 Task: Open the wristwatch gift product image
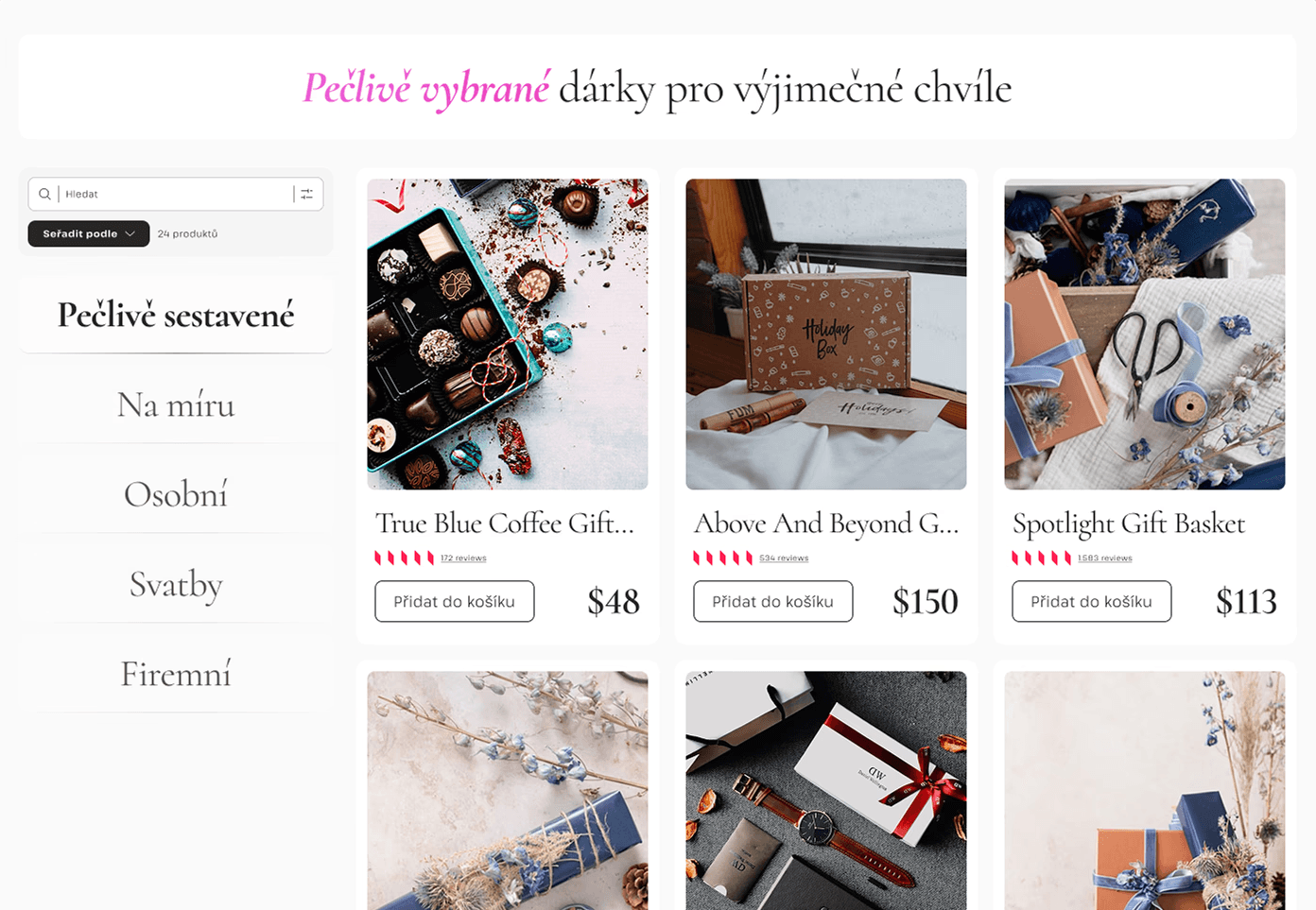(826, 791)
